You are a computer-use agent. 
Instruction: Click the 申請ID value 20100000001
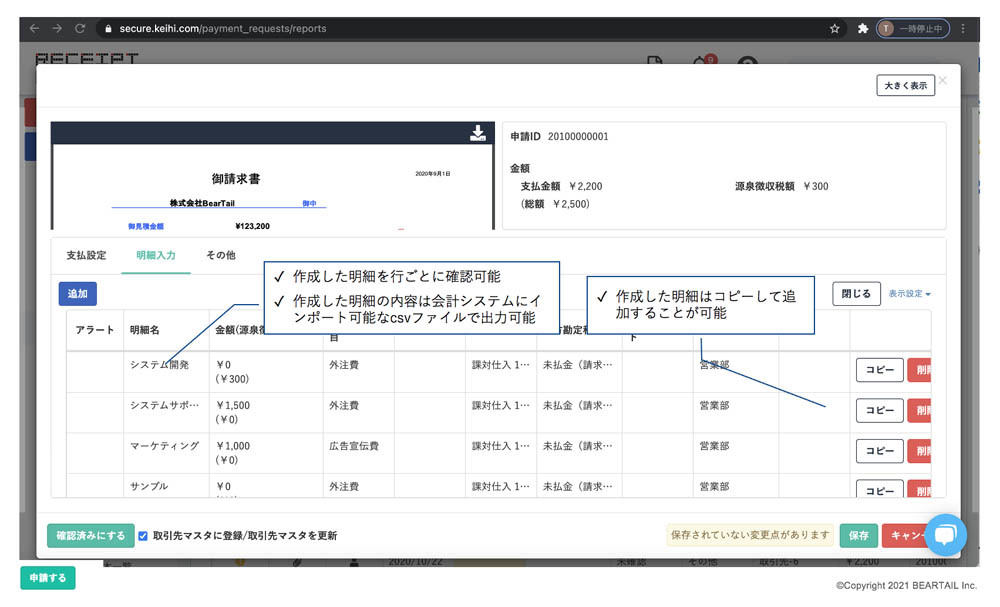(x=578, y=136)
